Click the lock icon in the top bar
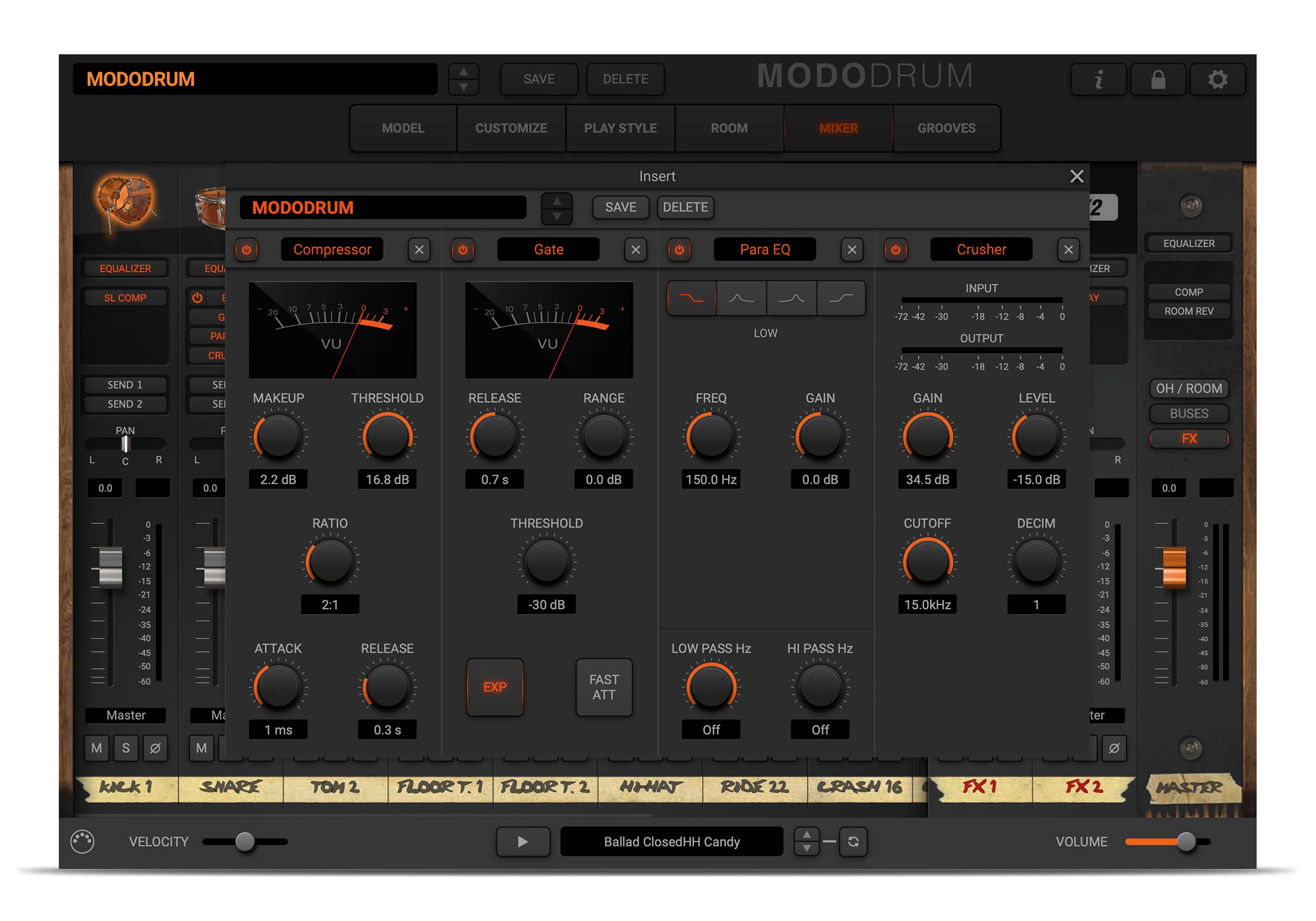This screenshot has width=1316, height=921. (x=1158, y=80)
